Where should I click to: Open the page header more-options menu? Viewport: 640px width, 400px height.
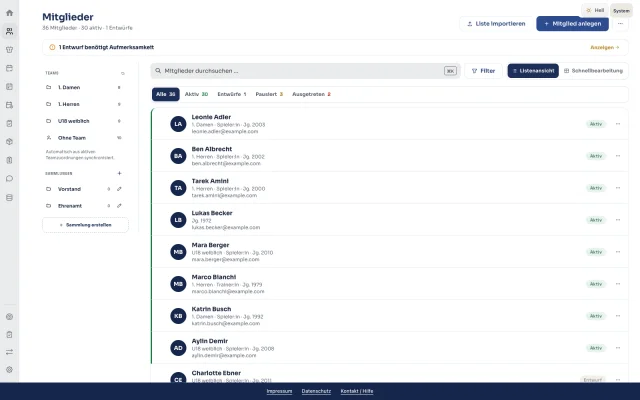(x=620, y=24)
